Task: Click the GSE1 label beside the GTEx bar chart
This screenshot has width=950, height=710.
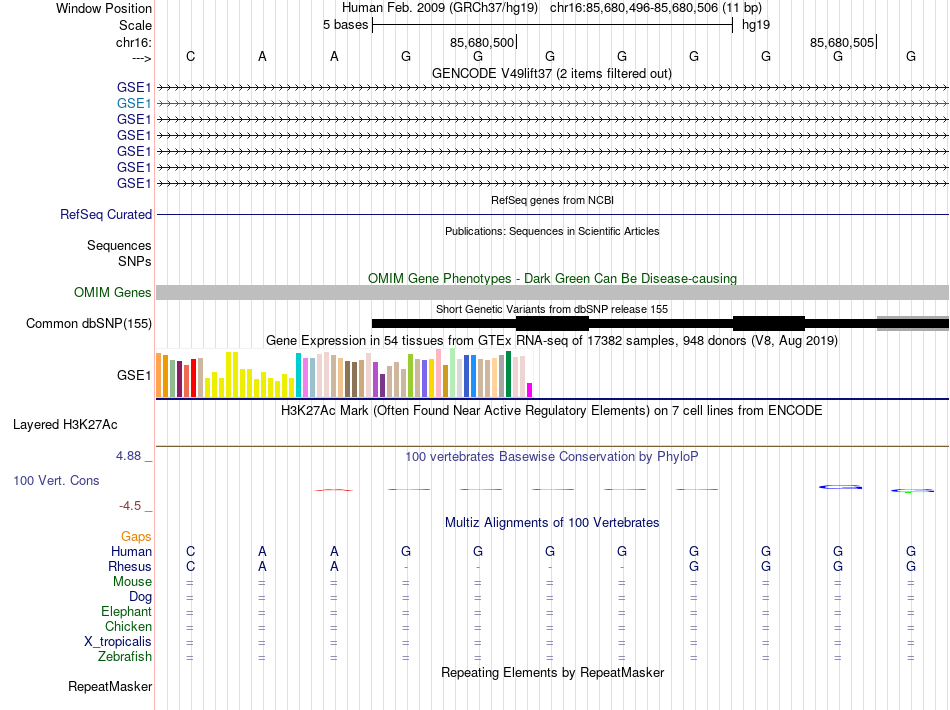Action: click(134, 376)
